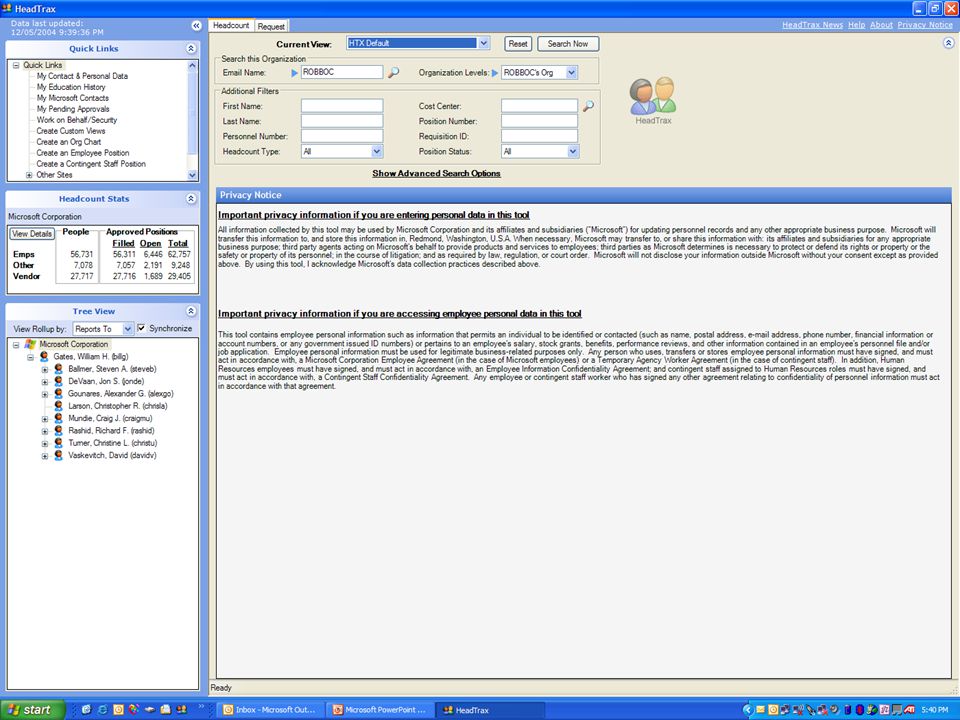Open the About link
The width and height of the screenshot is (960, 720).
coord(881,25)
